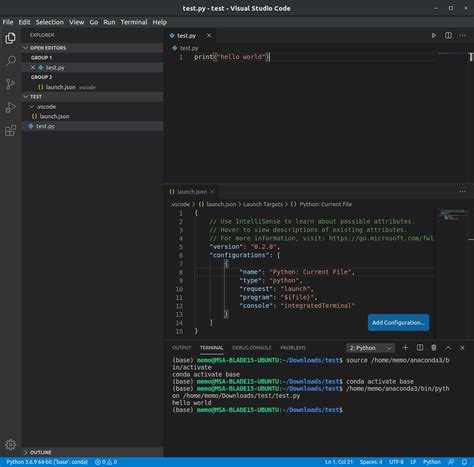Create a new terminal with plus icon

click(405, 348)
